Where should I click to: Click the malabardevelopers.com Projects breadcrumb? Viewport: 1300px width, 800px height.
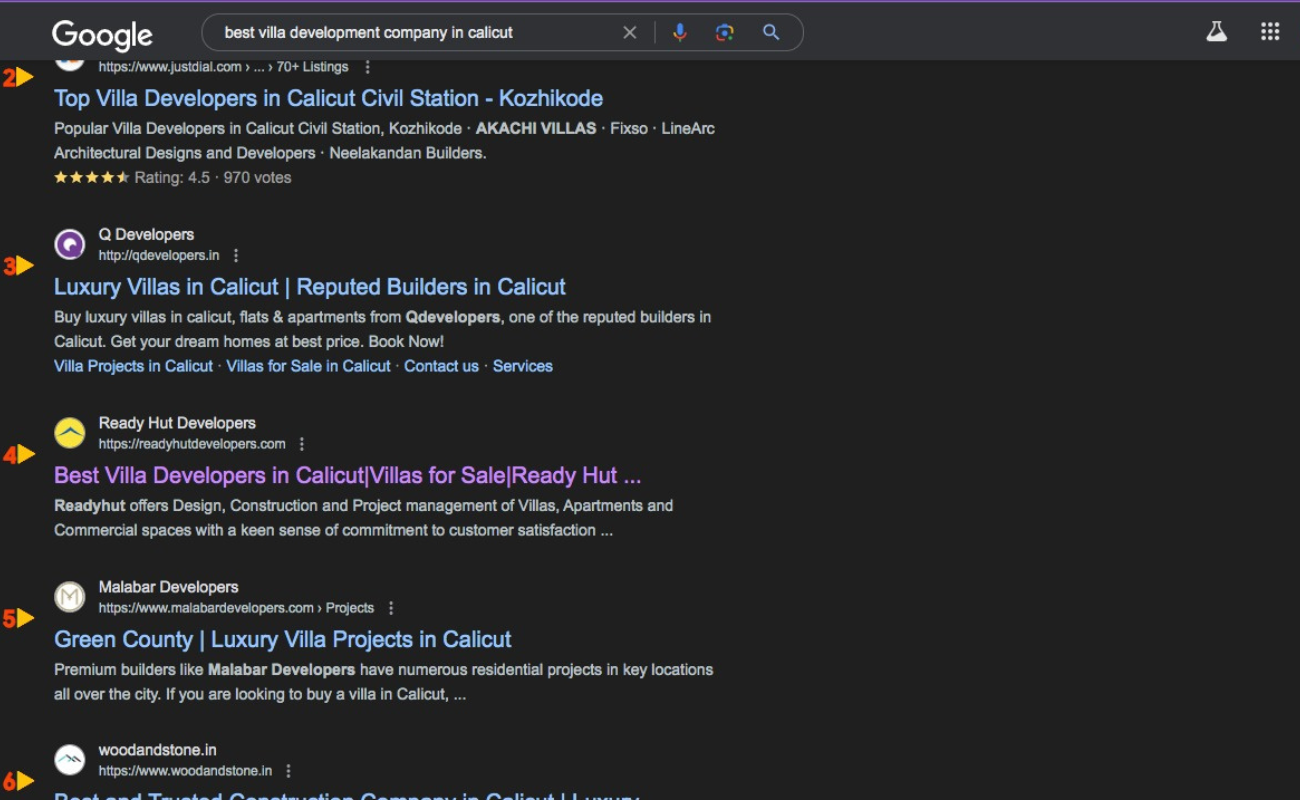pyautogui.click(x=236, y=608)
